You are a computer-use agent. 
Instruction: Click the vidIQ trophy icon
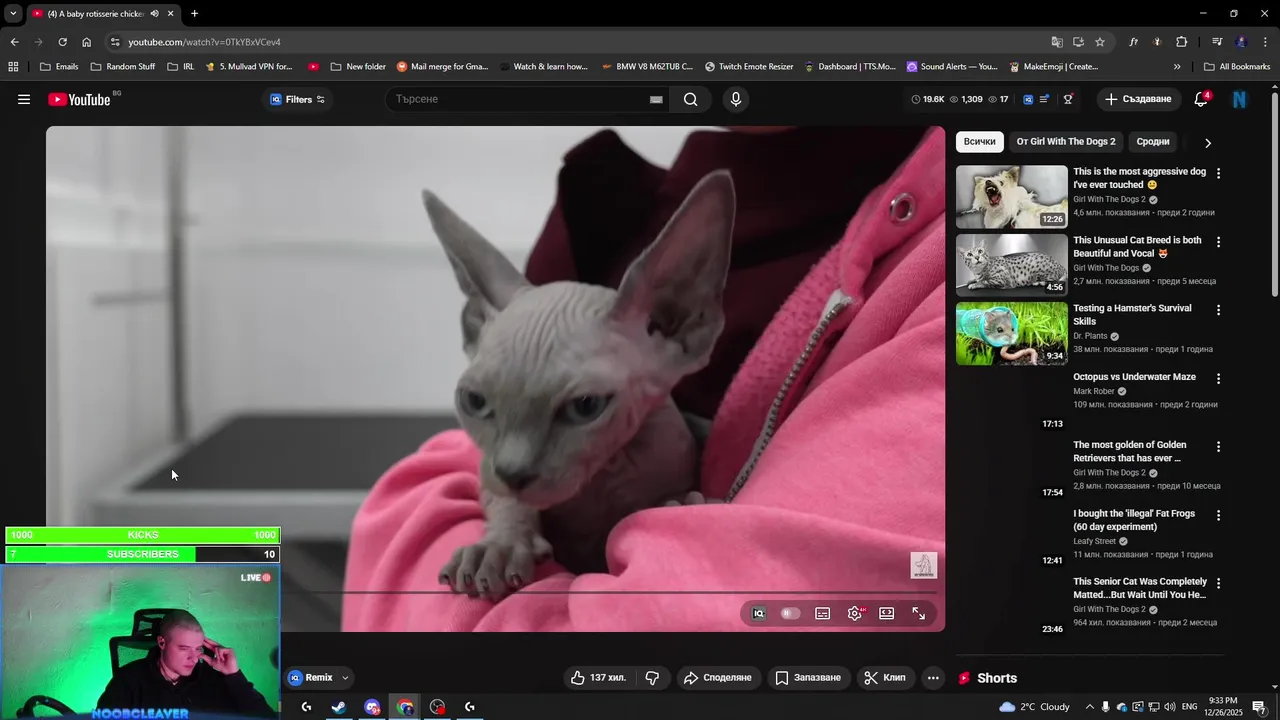(x=1068, y=99)
